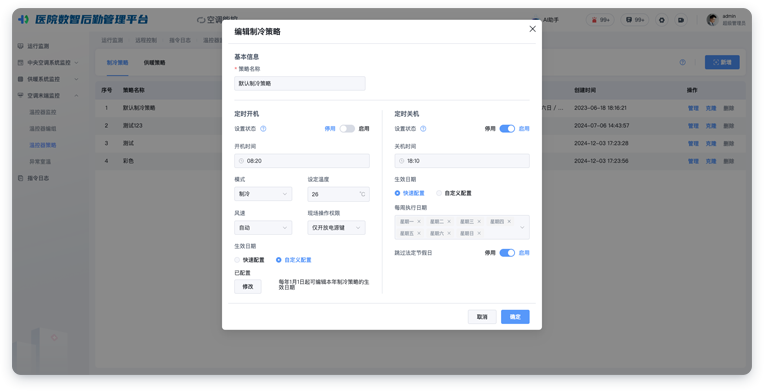The image size is (764, 391).
Task: Click 策略名称 input 默认制冷策略
Action: coord(300,83)
